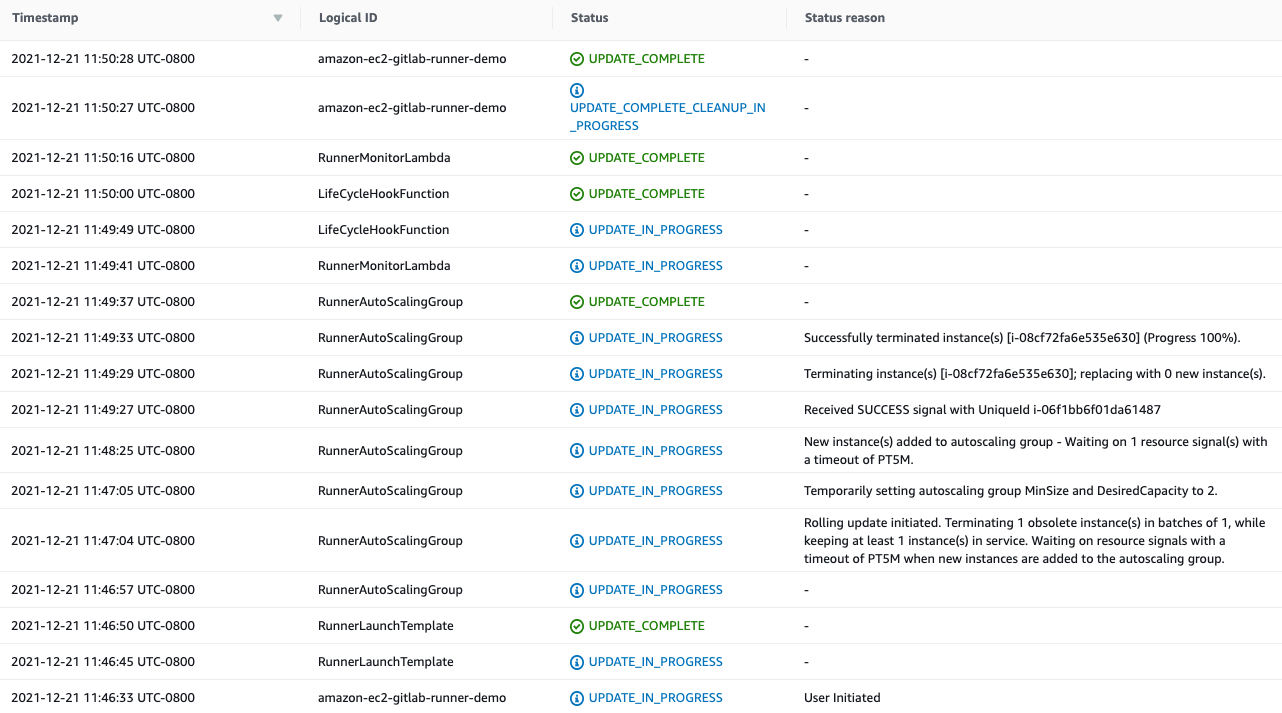Click UPDATE_IN_PROGRESS beside timestamp 11:46:45

click(655, 661)
